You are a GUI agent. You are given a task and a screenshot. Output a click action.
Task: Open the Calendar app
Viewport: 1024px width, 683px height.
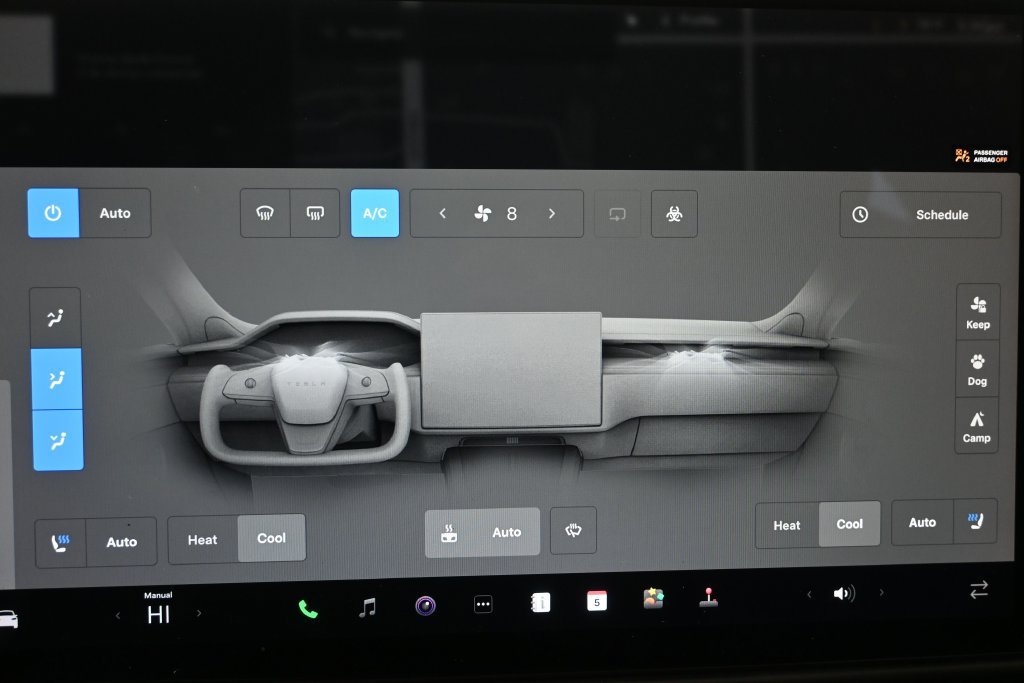[596, 601]
